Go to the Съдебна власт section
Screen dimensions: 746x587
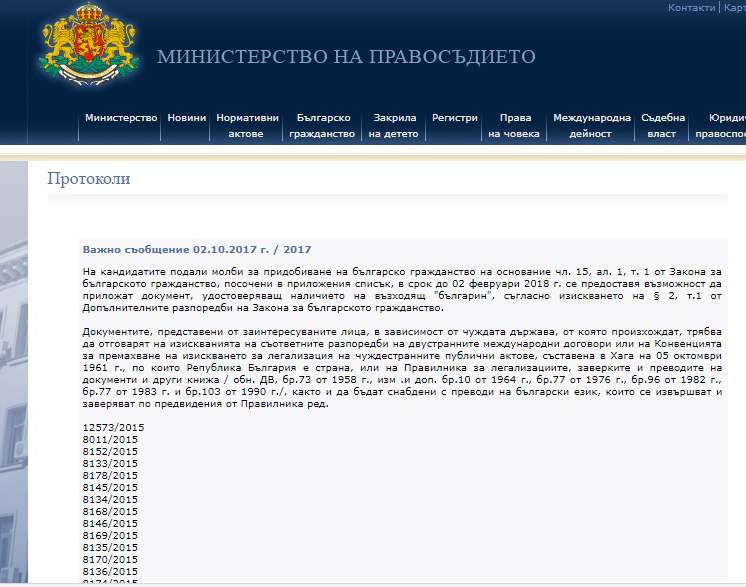coord(664,125)
